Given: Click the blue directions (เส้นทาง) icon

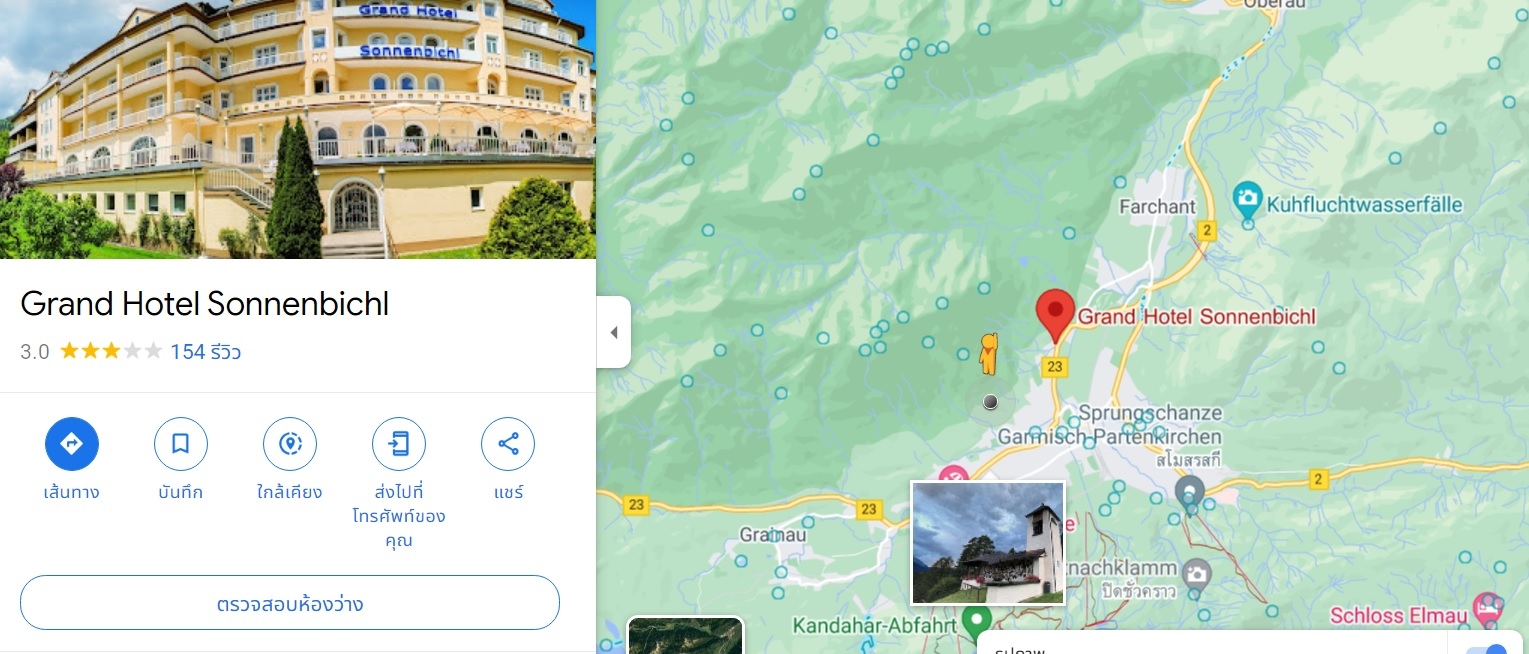Looking at the screenshot, I should 72,444.
